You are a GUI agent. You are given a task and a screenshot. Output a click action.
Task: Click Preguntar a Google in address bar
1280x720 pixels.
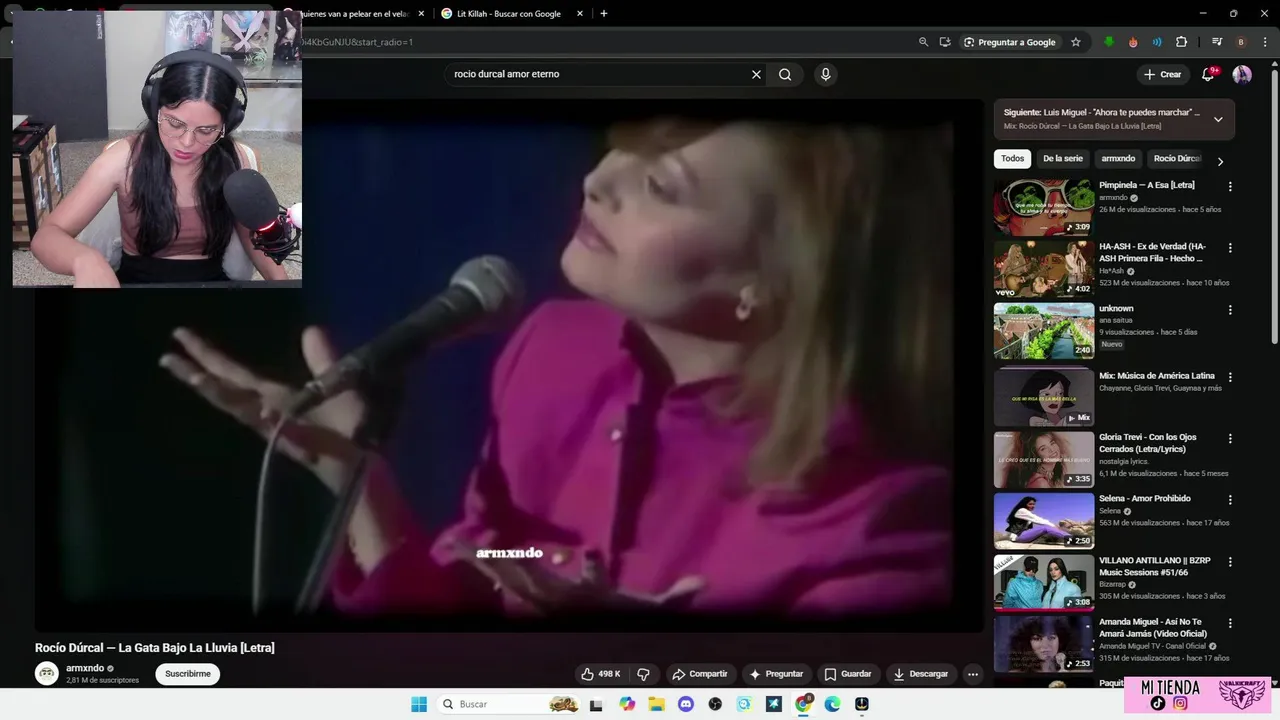[1010, 42]
